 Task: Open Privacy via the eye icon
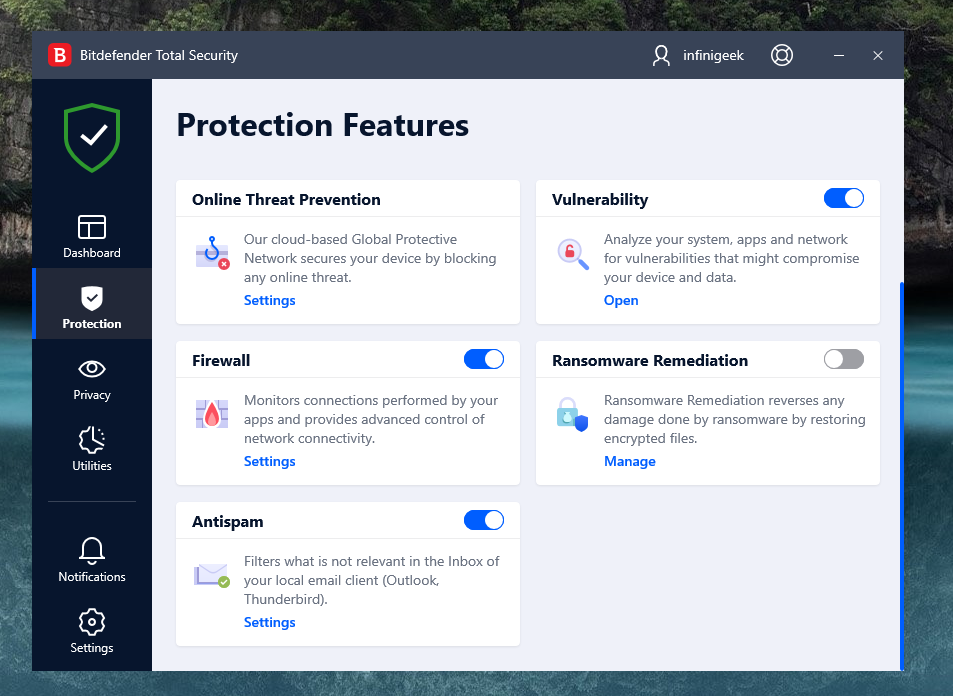pos(92,378)
